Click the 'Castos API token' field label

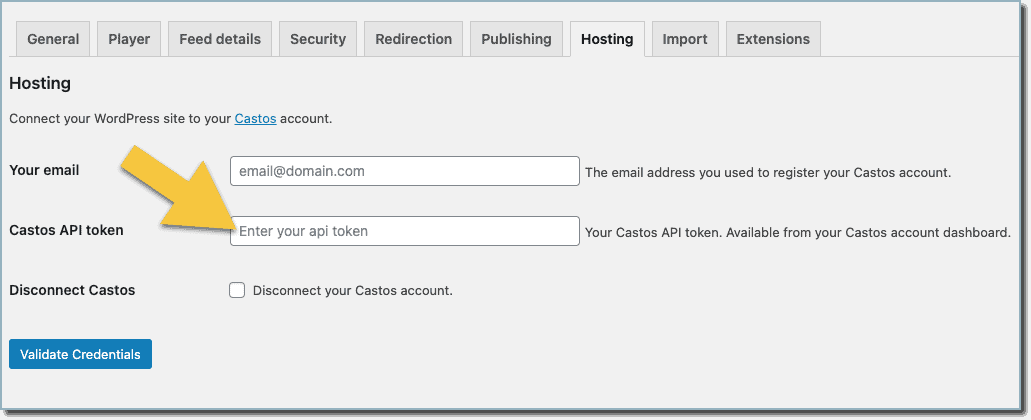point(66,230)
